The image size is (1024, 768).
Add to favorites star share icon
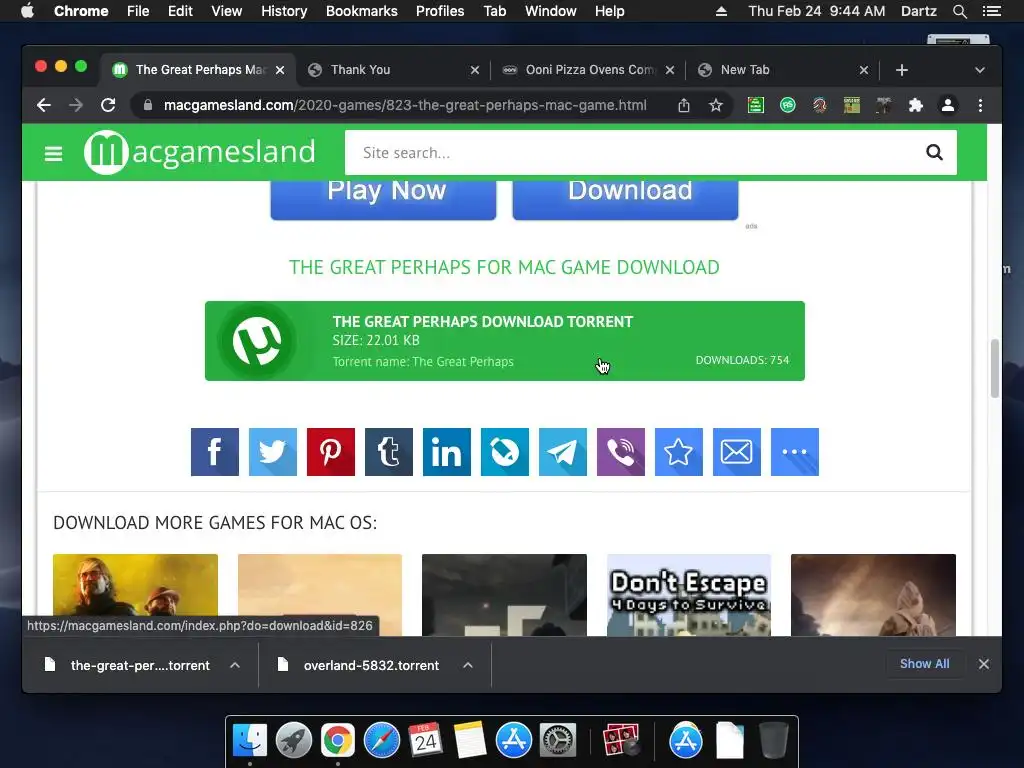(679, 452)
